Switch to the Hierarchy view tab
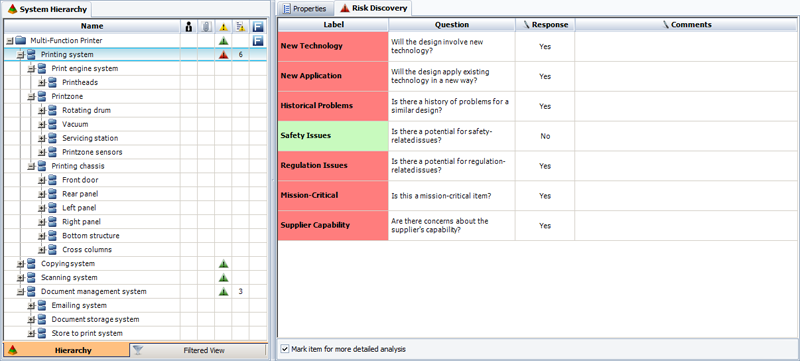 point(66,350)
